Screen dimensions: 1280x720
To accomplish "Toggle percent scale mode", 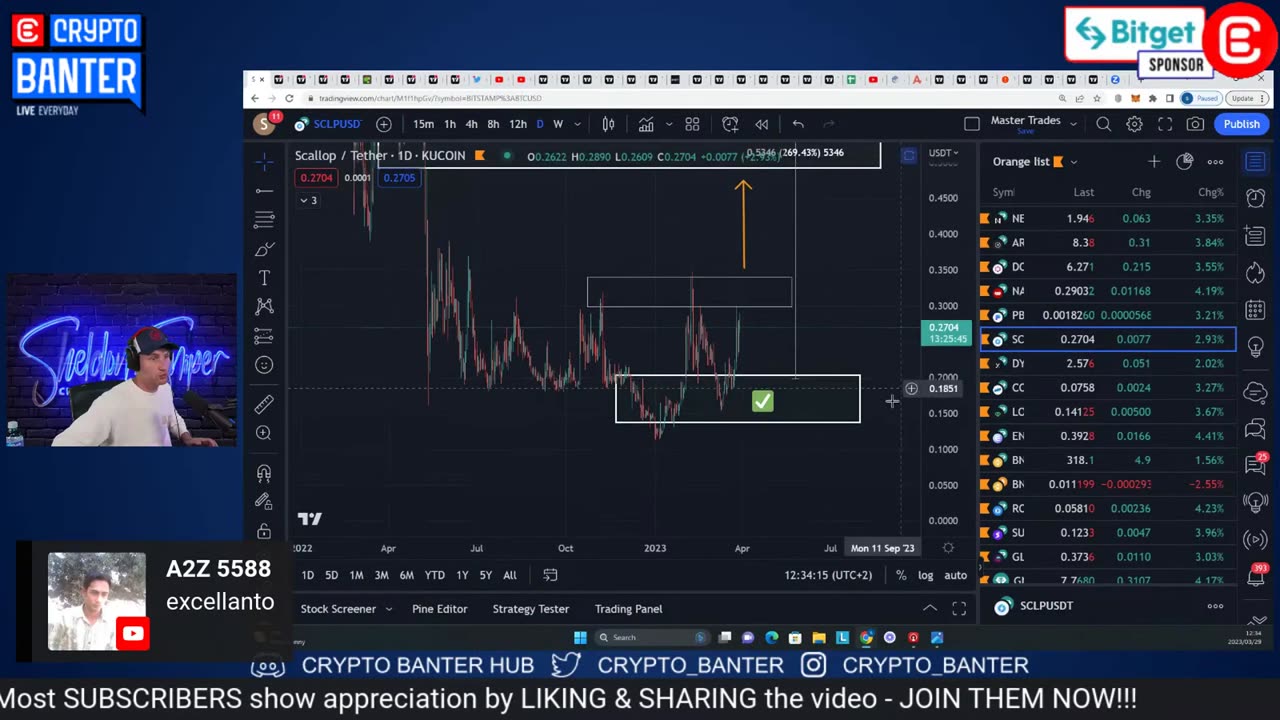I will [x=901, y=575].
